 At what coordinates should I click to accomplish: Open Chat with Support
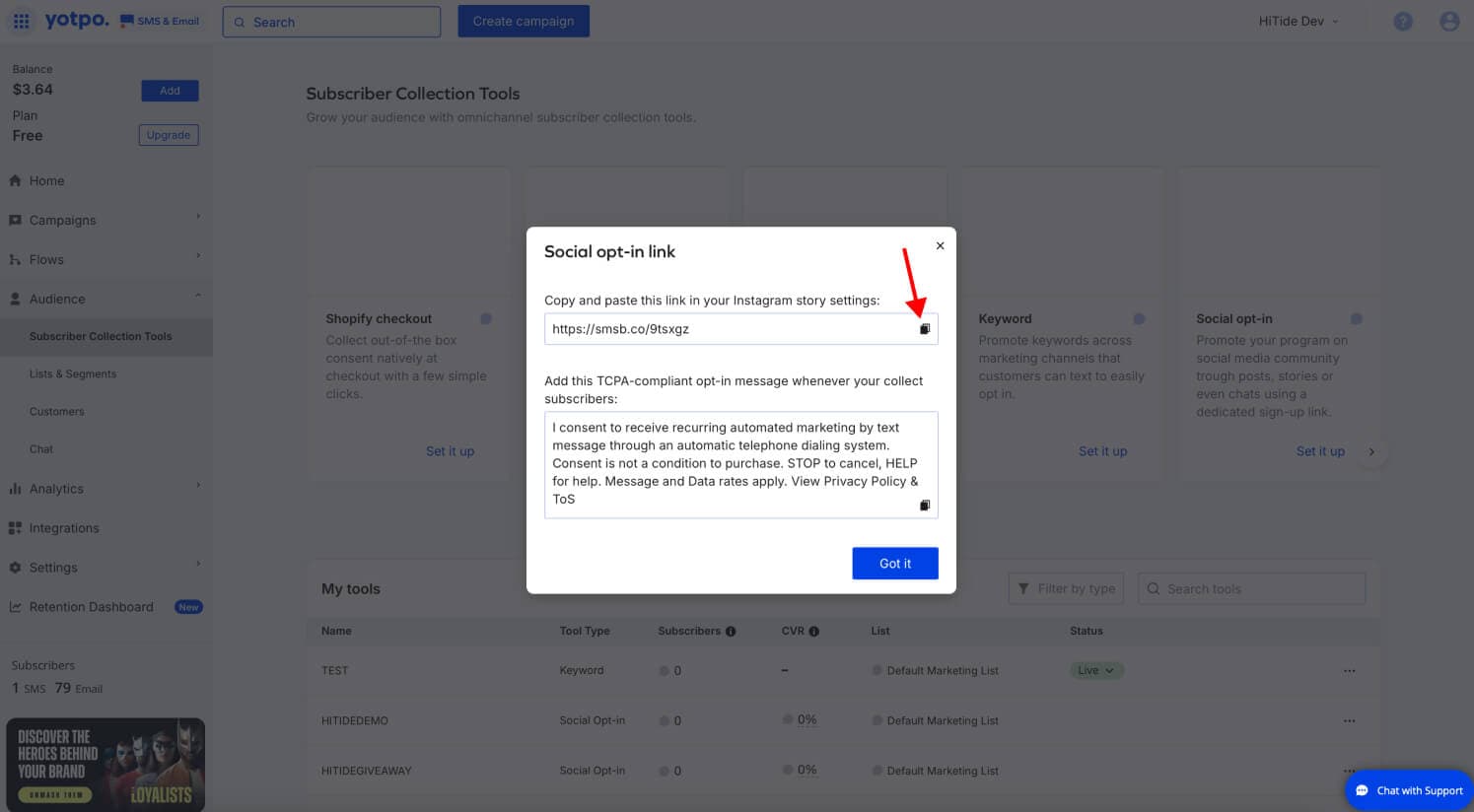[1409, 790]
